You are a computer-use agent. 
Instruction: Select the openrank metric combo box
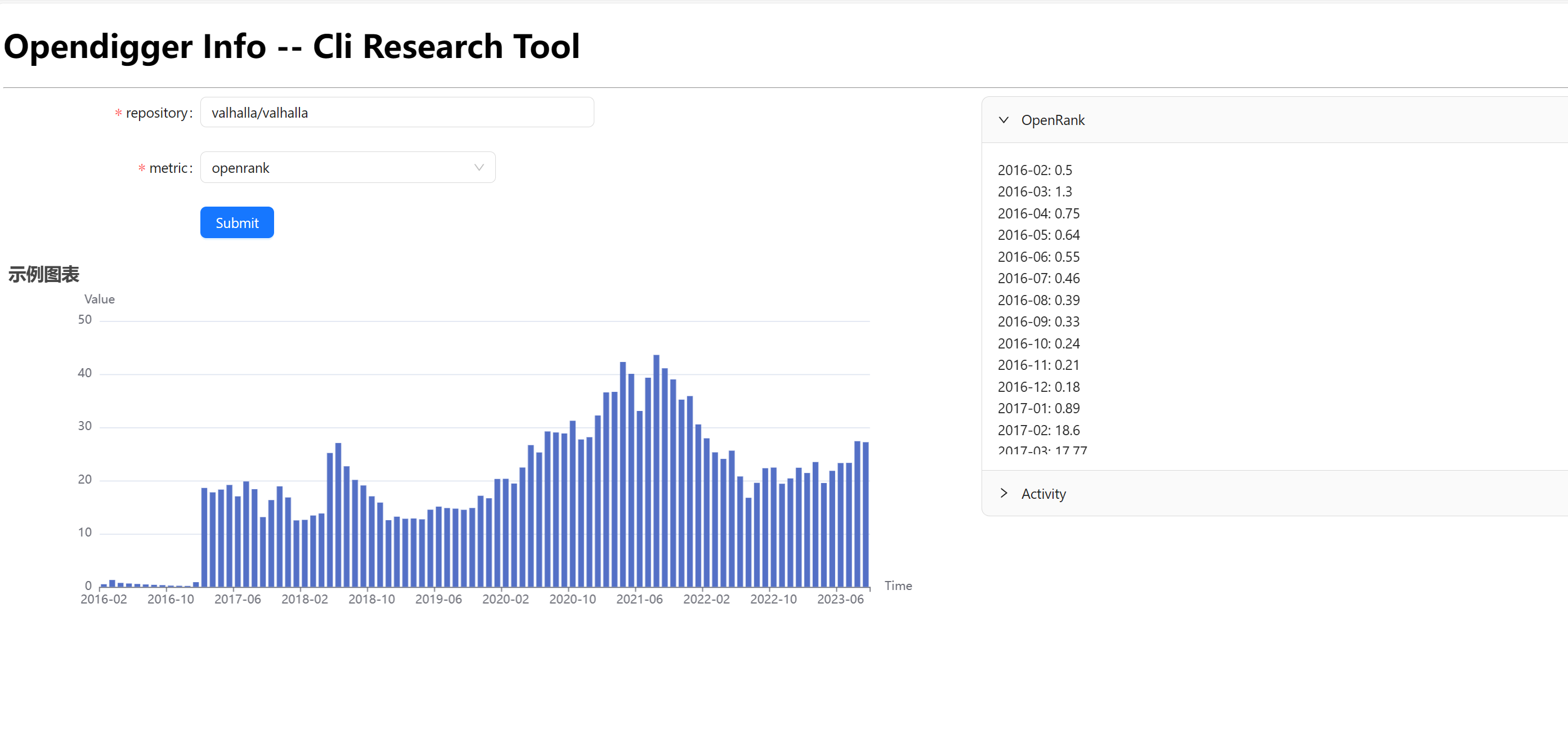[x=341, y=167]
